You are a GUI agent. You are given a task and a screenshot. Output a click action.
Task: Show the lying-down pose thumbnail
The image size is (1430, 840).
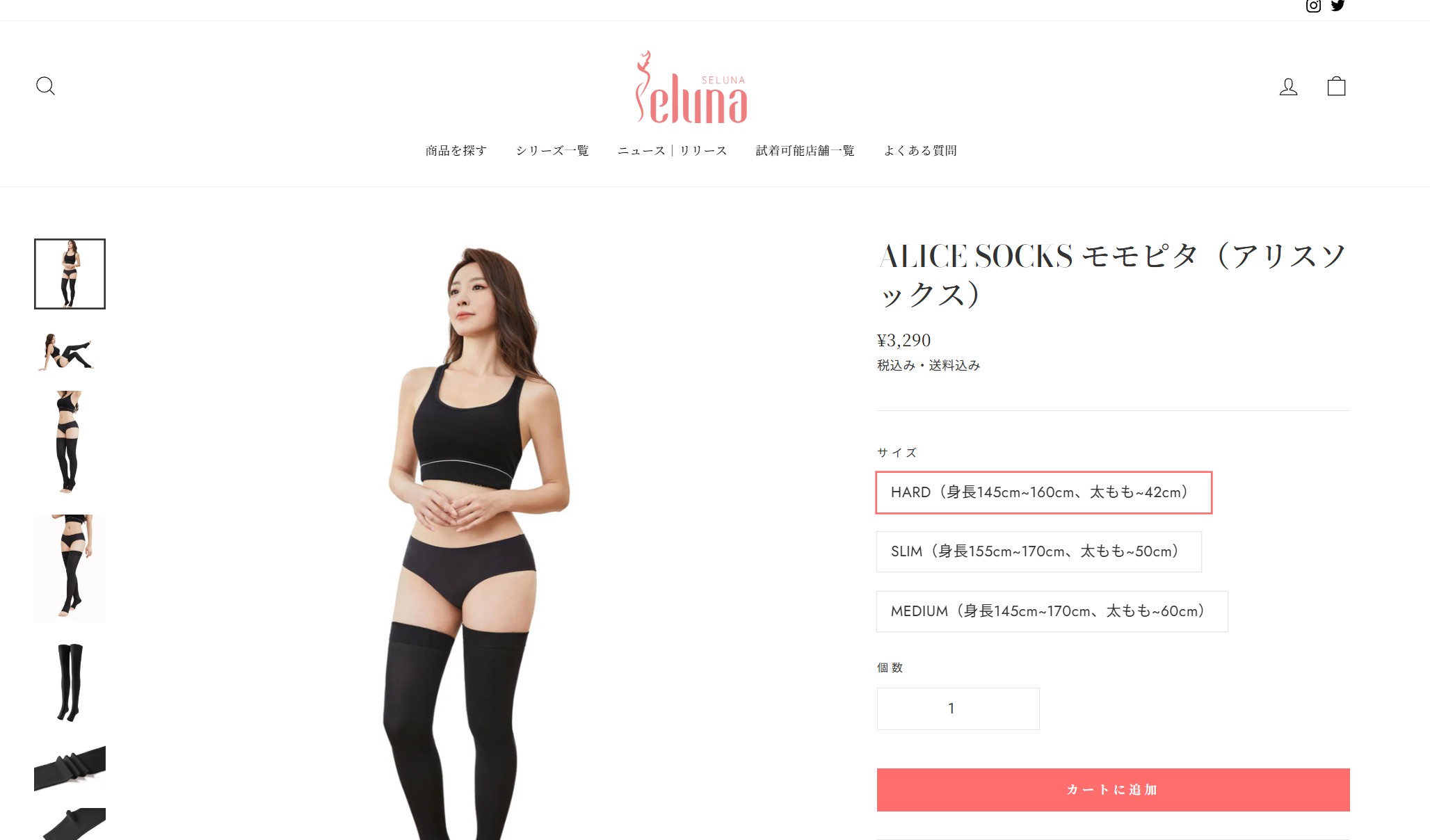[x=70, y=350]
